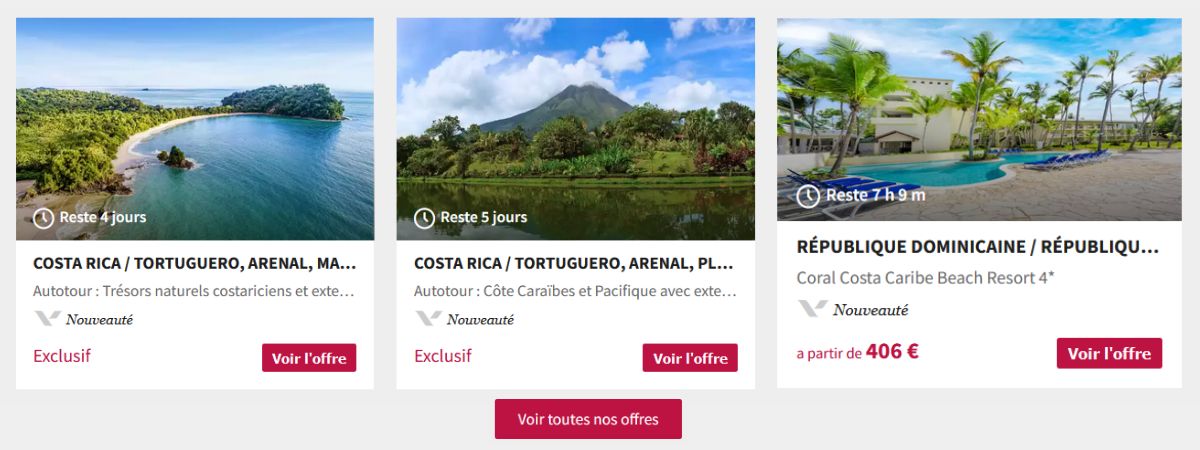This screenshot has height=450, width=1200.
Task: Click "Voir toutes nos offres" button
Action: coord(588,419)
